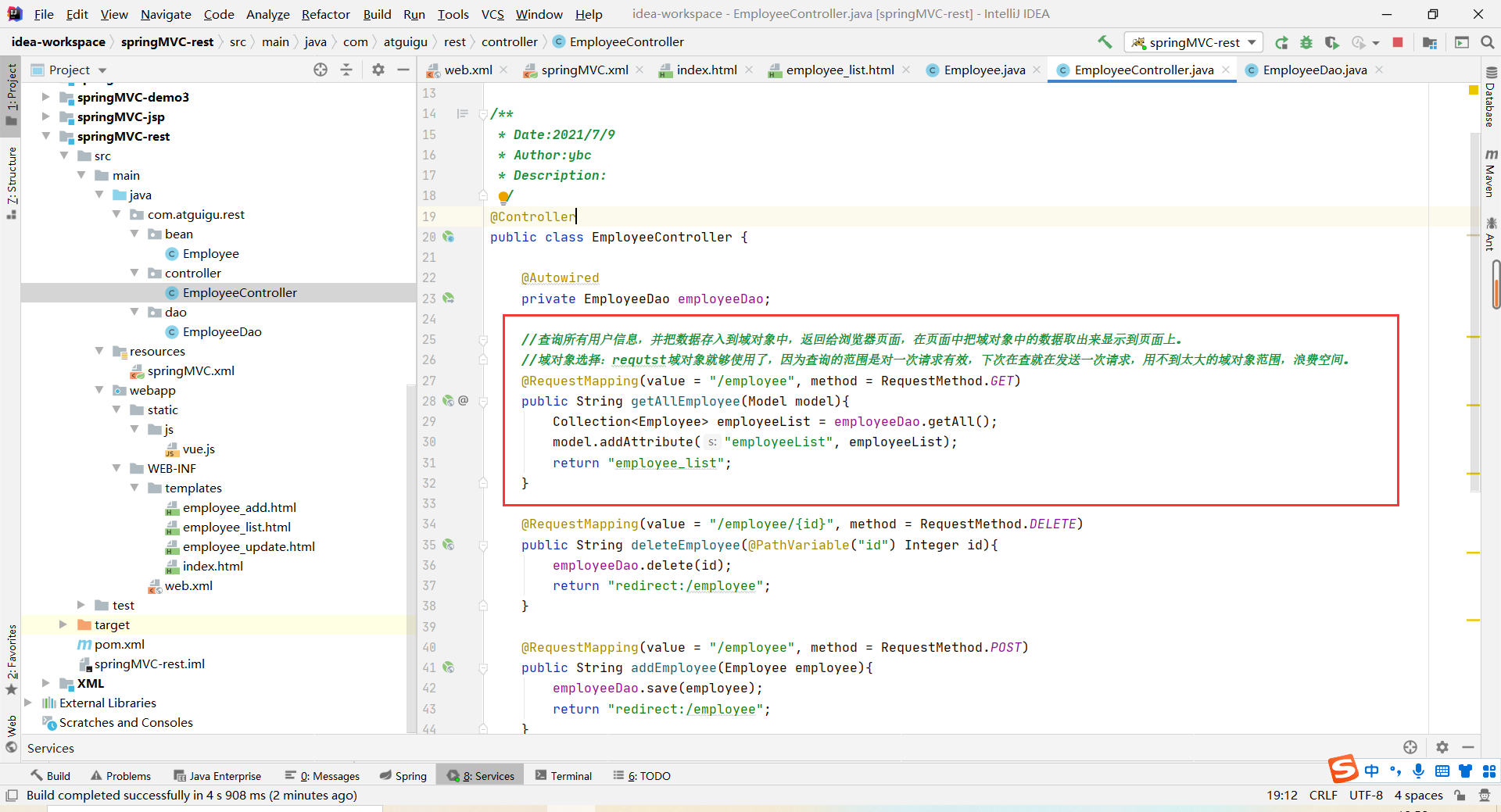Viewport: 1501px width, 812px height.
Task: Switch to EmployeeDao.java tab
Action: [1314, 70]
